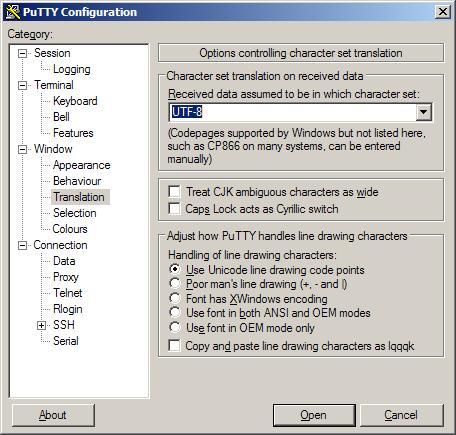Viewport: 456px width, 435px height.
Task: Select the Logging category
Action: (72, 69)
